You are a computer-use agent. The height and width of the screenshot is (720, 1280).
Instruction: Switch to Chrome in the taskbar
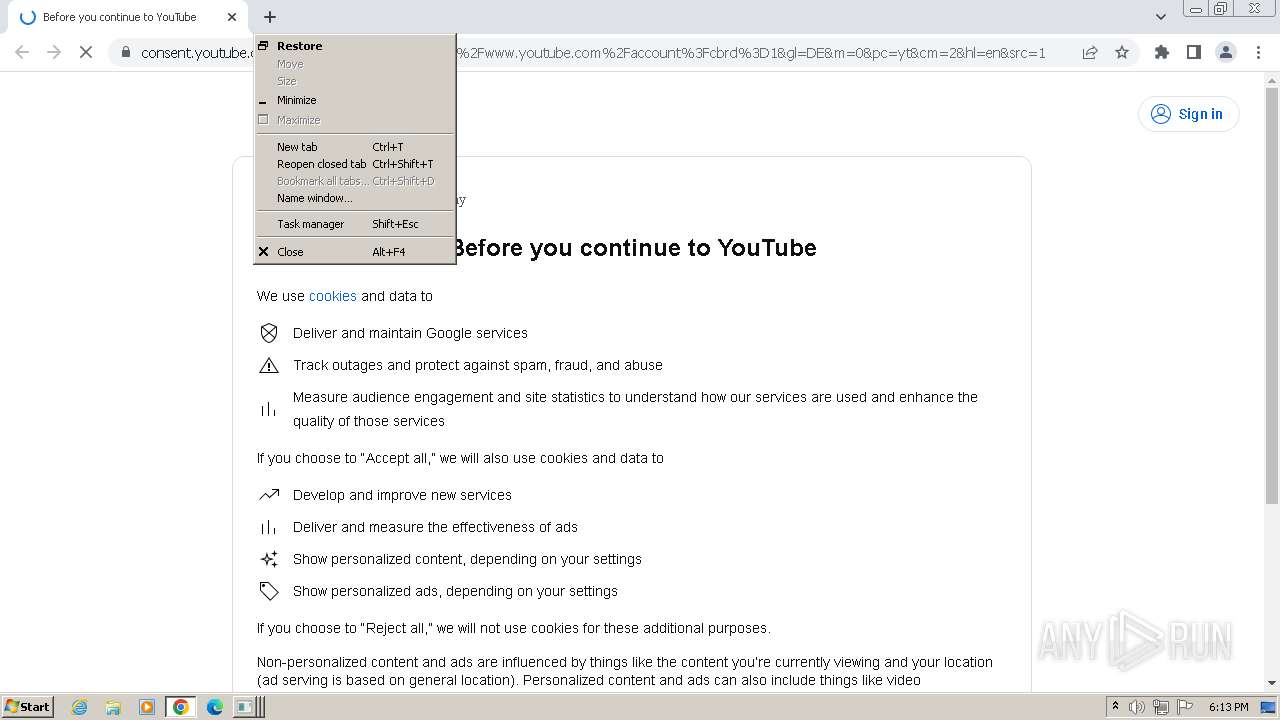pos(180,707)
